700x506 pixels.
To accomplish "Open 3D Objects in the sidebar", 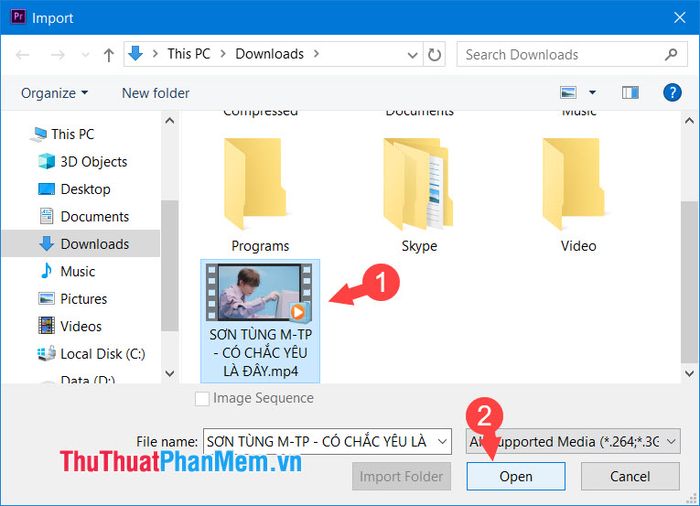I will 94,162.
